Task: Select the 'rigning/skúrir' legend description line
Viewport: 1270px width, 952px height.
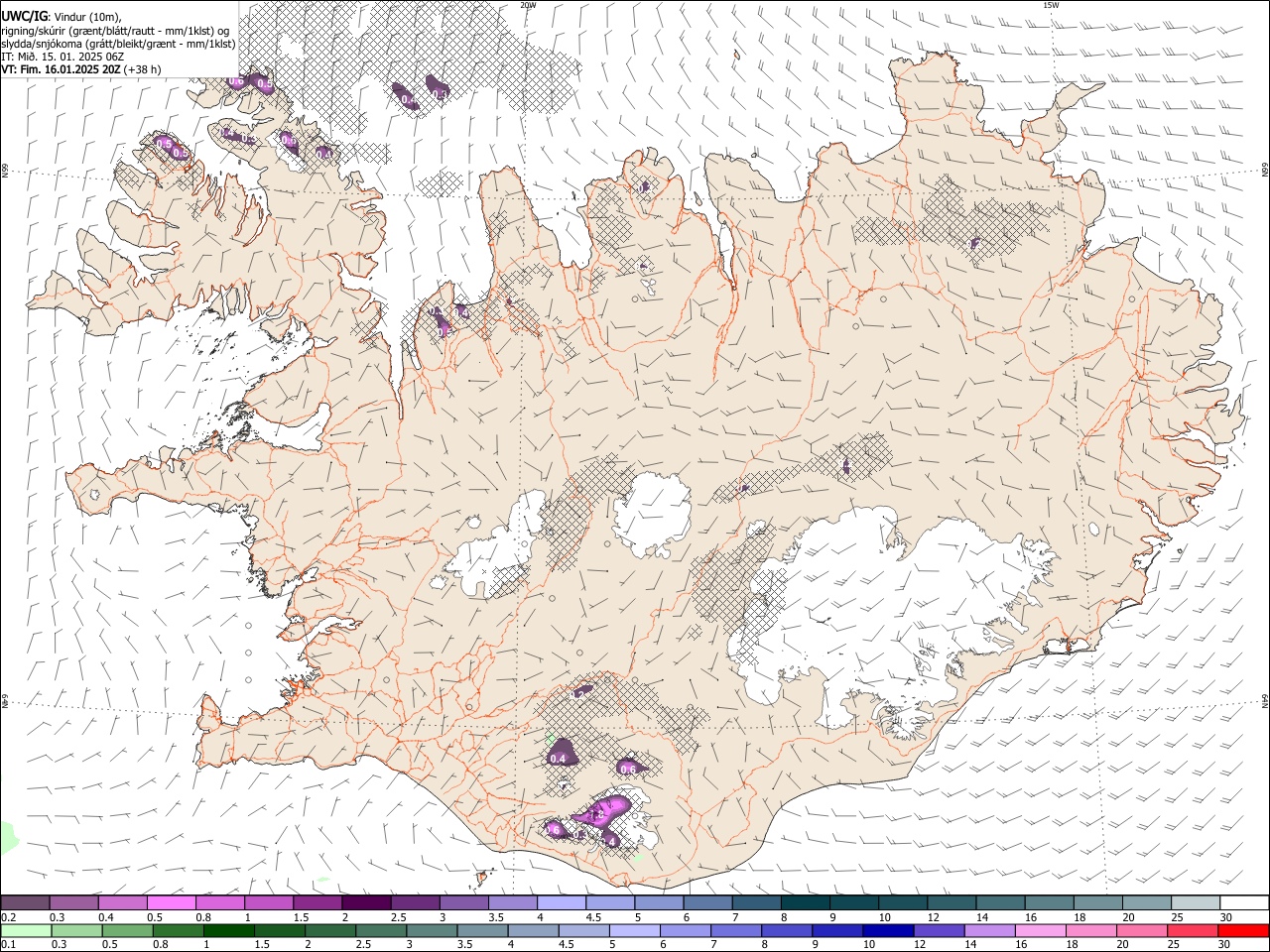Action: [x=114, y=31]
